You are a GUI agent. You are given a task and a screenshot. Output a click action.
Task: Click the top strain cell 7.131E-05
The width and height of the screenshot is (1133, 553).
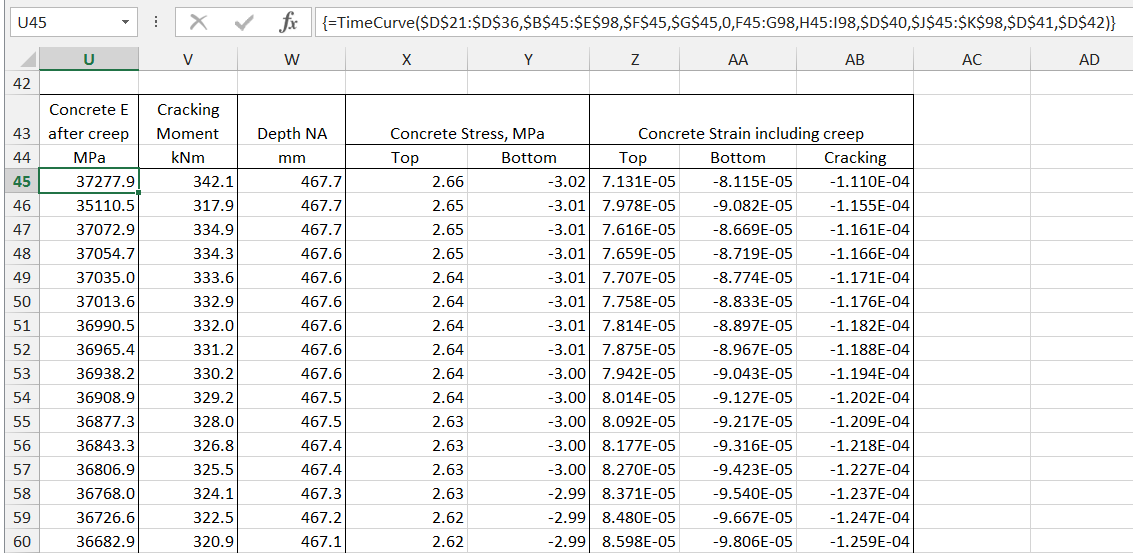pos(634,182)
